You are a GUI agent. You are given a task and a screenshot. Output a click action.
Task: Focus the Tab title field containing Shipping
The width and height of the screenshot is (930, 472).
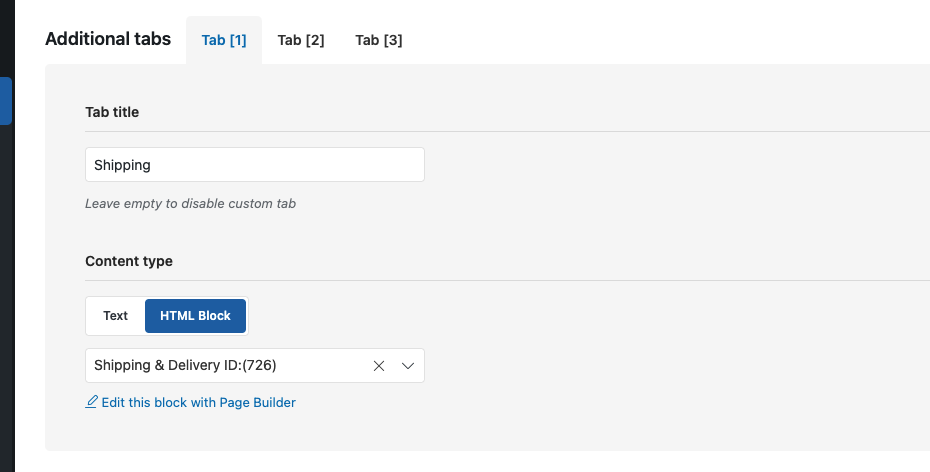(255, 165)
